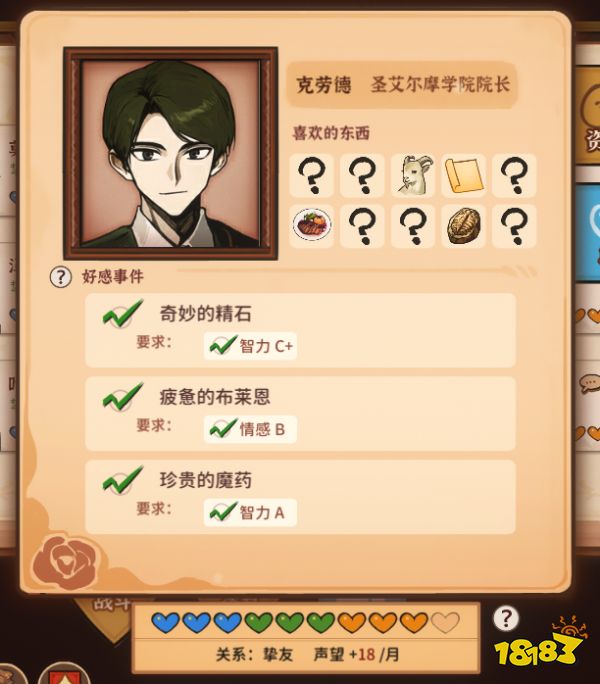Click Claude's character portrait
This screenshot has width=600, height=684.
coord(171,154)
